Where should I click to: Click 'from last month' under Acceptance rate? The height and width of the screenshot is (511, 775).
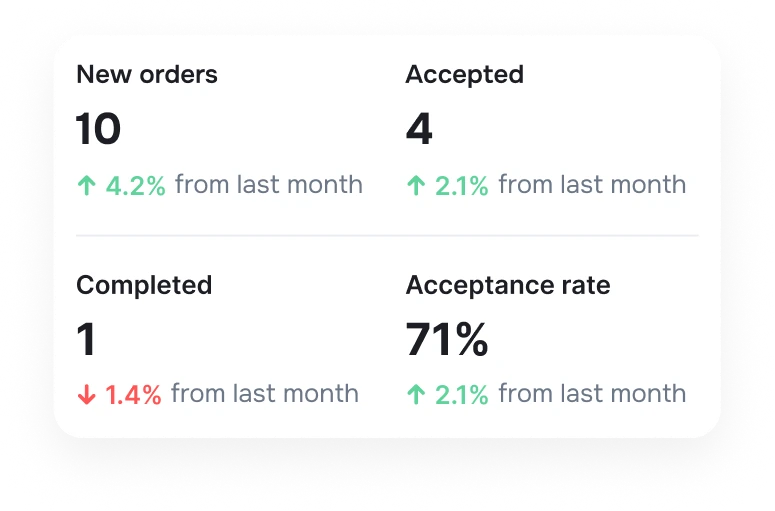(x=592, y=393)
